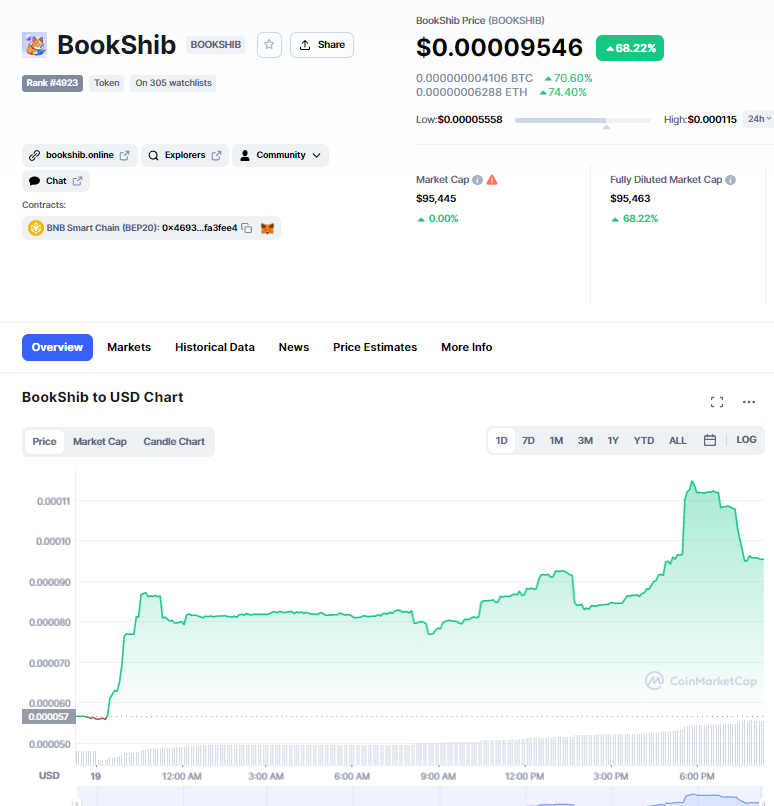Click the Community person icon
Image resolution: width=774 pixels, height=806 pixels.
click(245, 155)
